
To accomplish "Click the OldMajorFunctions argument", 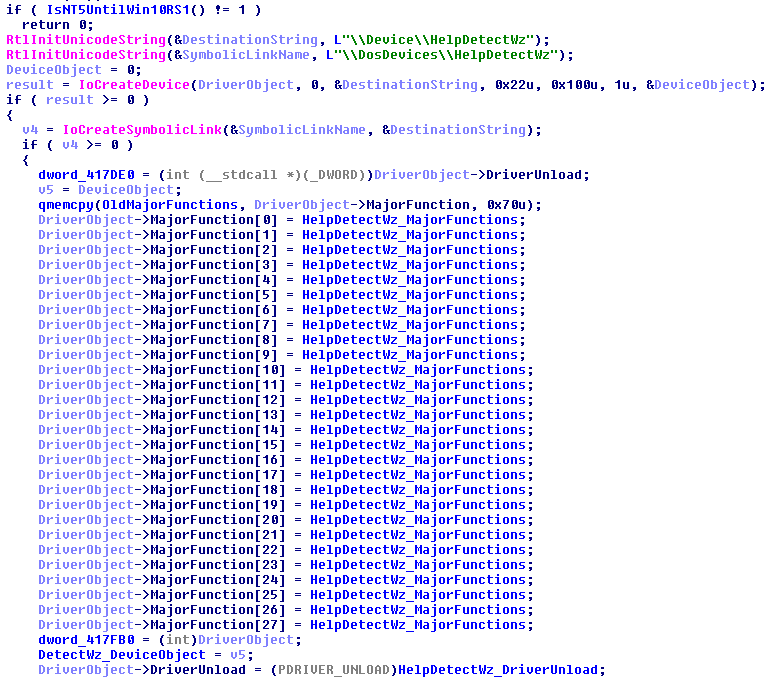I will 170,205.
